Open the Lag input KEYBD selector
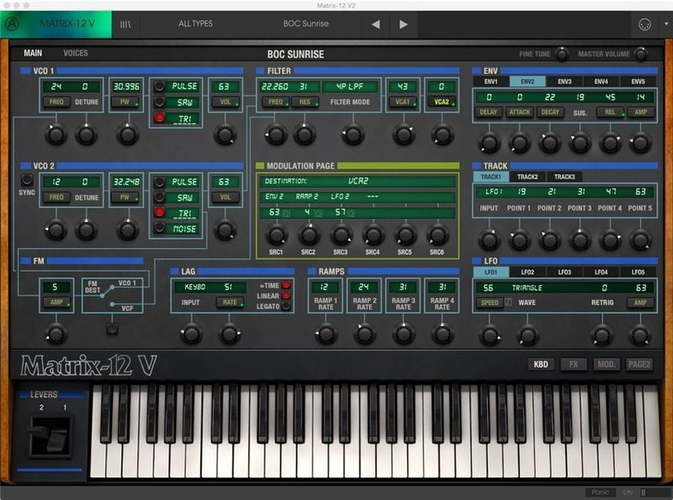 coord(195,287)
